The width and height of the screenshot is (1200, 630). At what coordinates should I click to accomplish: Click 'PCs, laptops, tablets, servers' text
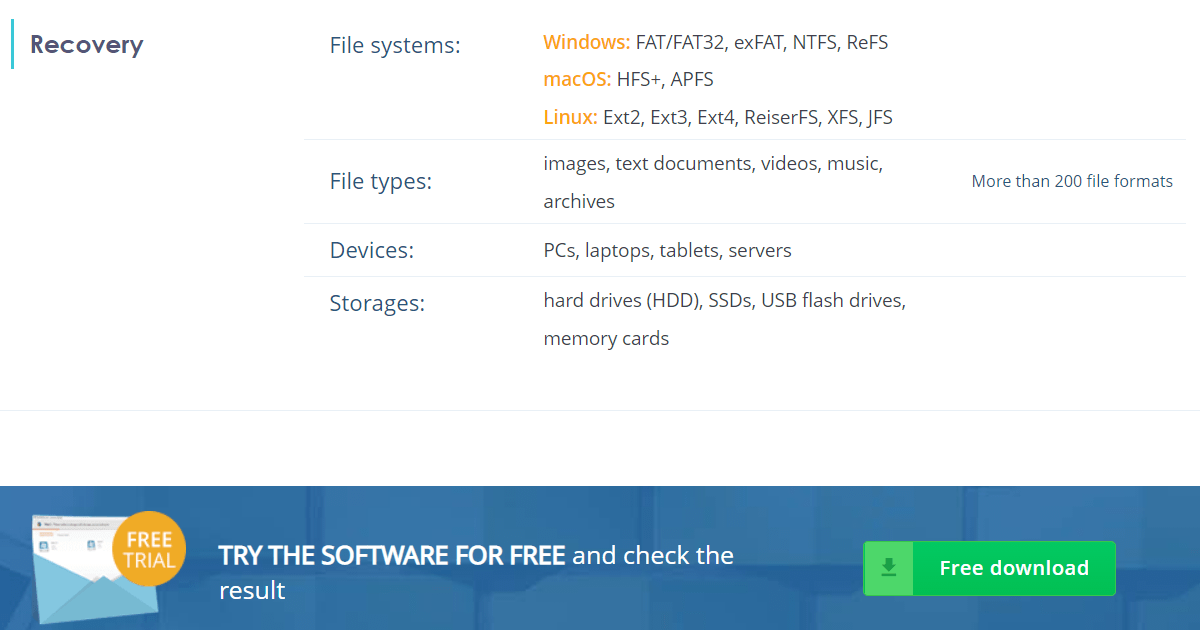click(667, 250)
